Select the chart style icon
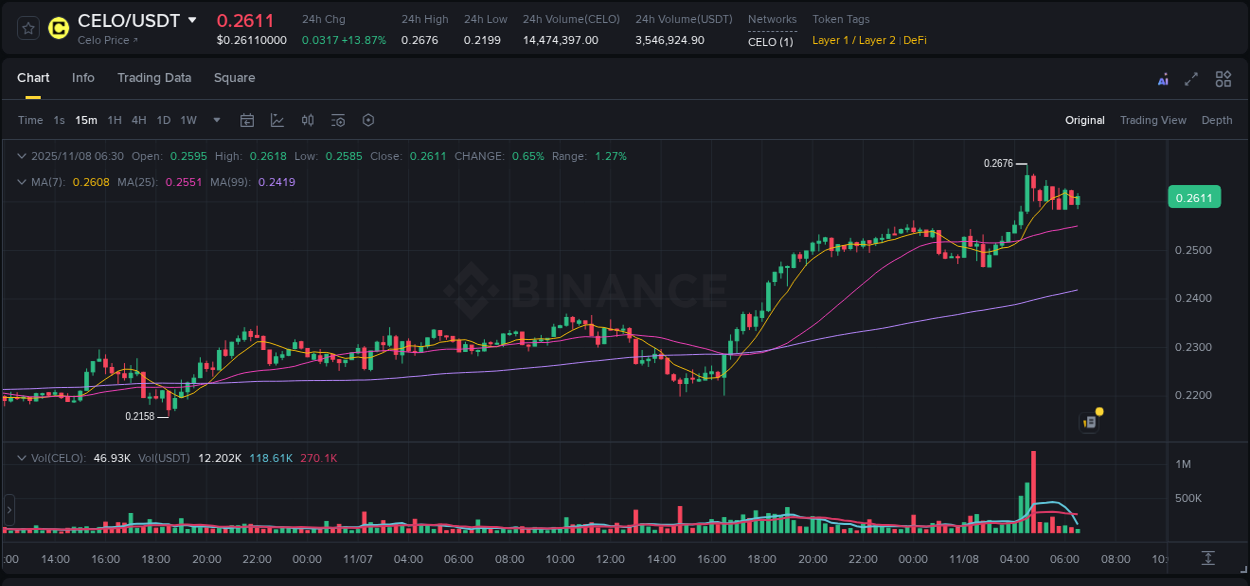Viewport: 1250px width, 586px height. point(277,120)
